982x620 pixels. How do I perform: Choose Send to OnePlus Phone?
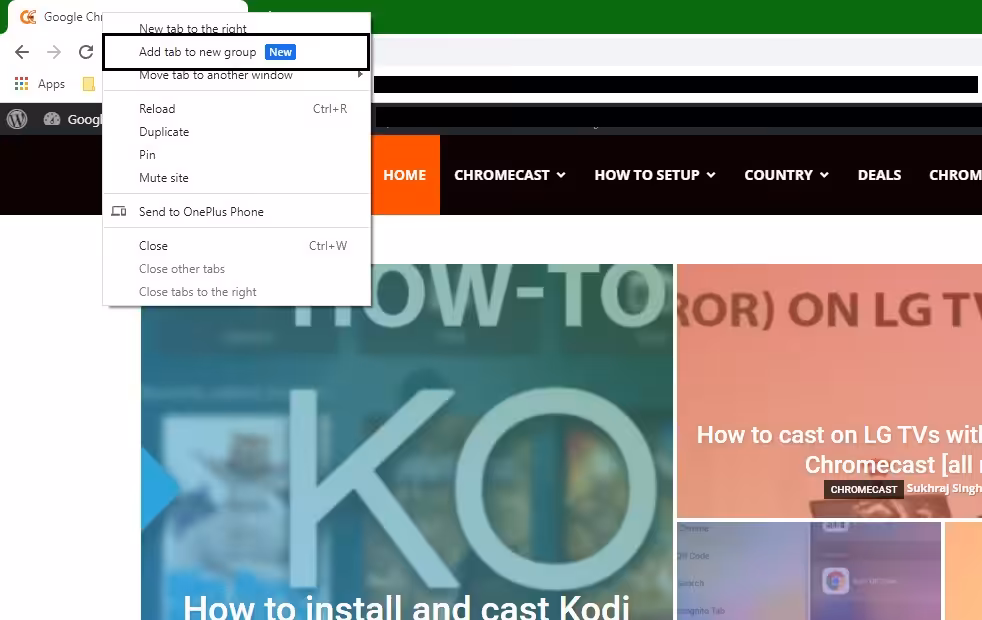pyautogui.click(x=237, y=212)
